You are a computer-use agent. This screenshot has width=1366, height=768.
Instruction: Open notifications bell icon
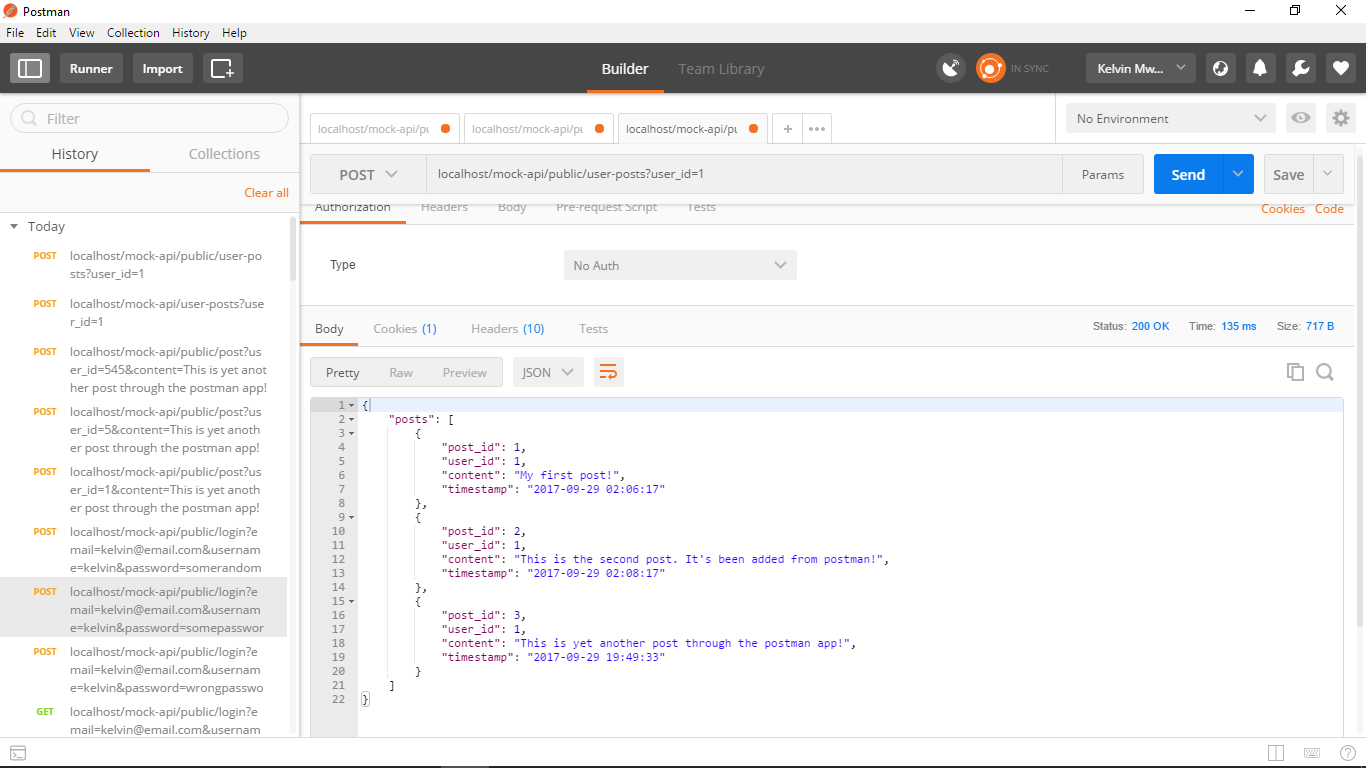click(x=1260, y=68)
